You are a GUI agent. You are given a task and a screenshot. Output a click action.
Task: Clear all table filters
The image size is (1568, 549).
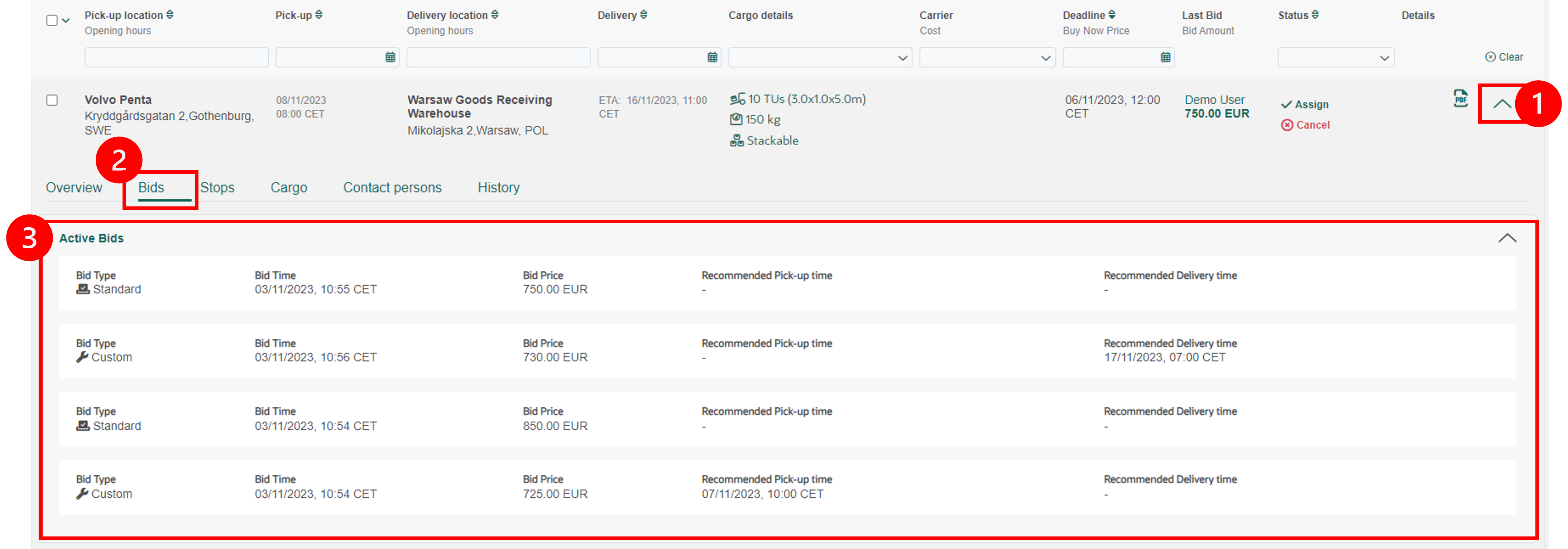click(1504, 57)
